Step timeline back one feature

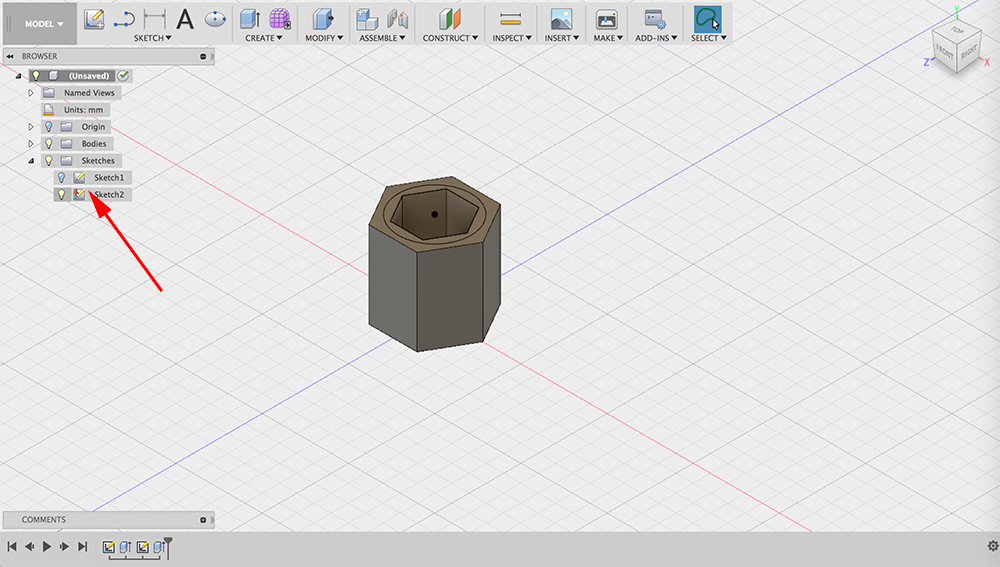29,546
